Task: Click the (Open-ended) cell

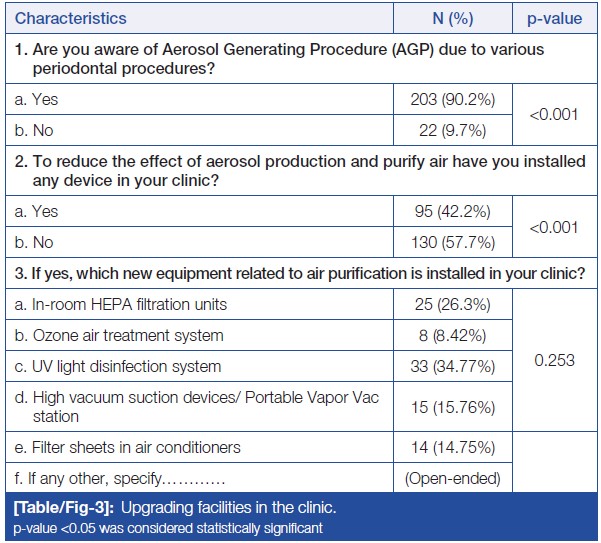Action: tap(452, 478)
